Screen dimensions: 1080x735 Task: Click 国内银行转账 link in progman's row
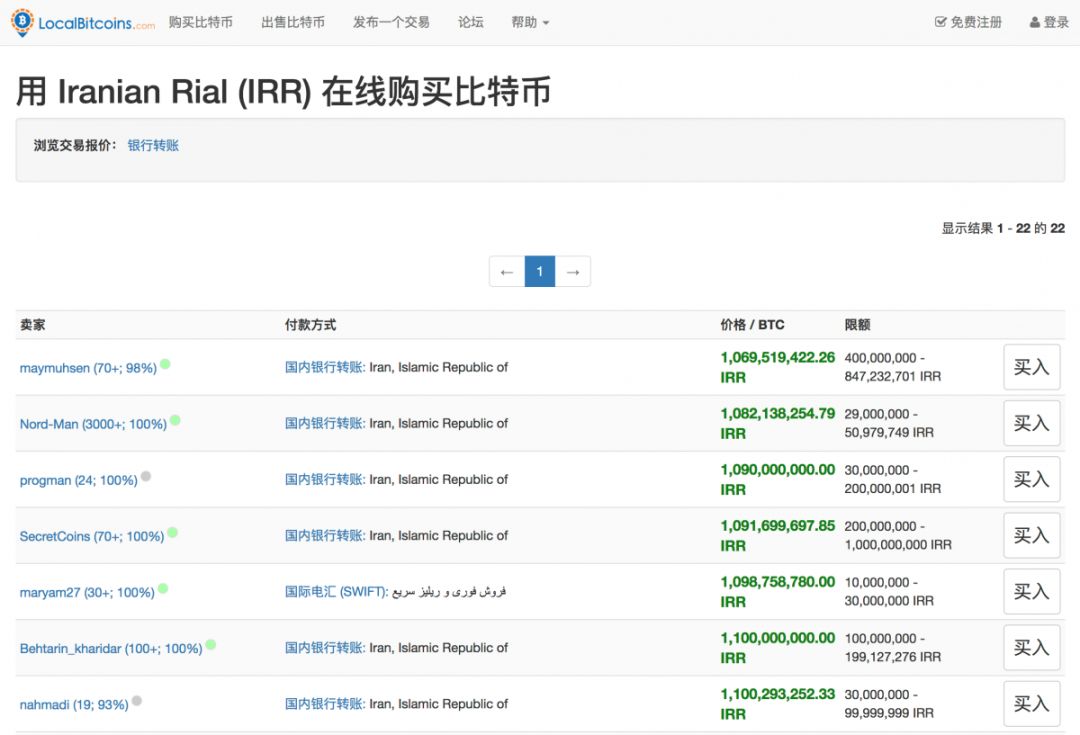pyautogui.click(x=324, y=479)
